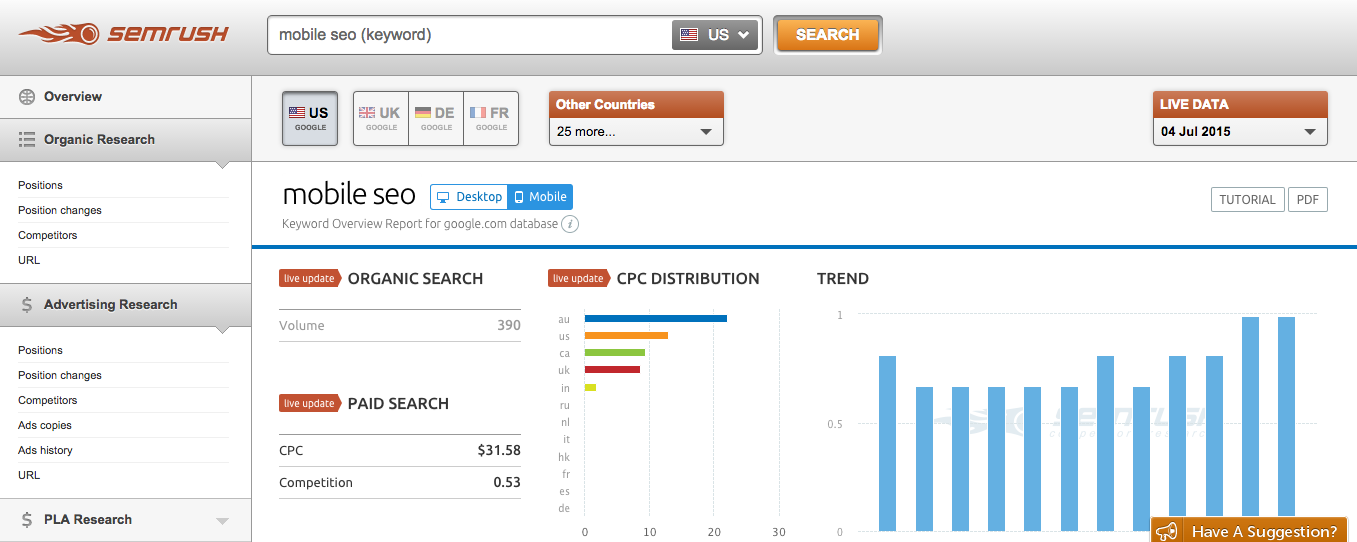Open Positions under Advertising Research

[40, 350]
